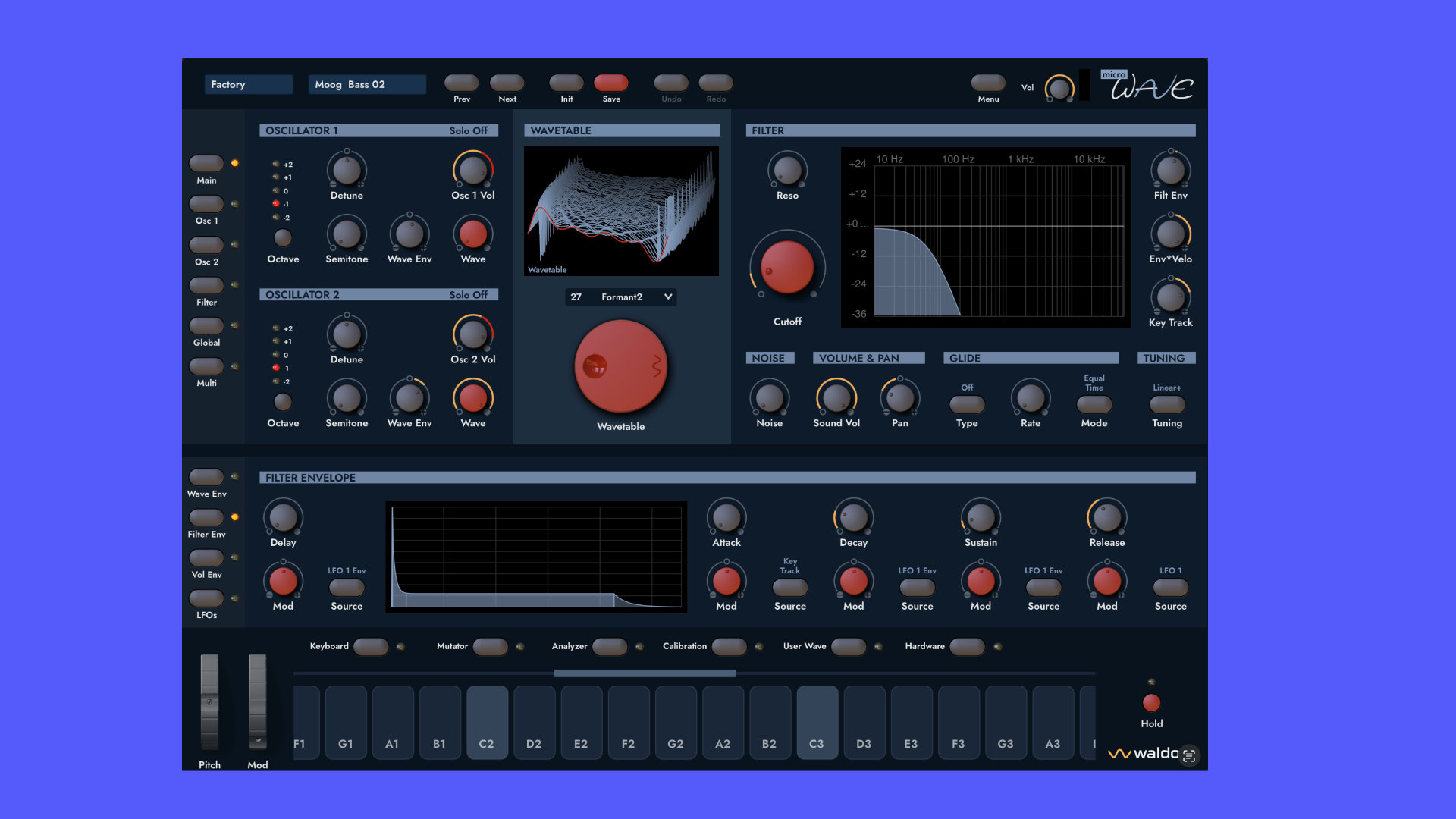
Task: Click the envelope Decay knob
Action: point(854,517)
